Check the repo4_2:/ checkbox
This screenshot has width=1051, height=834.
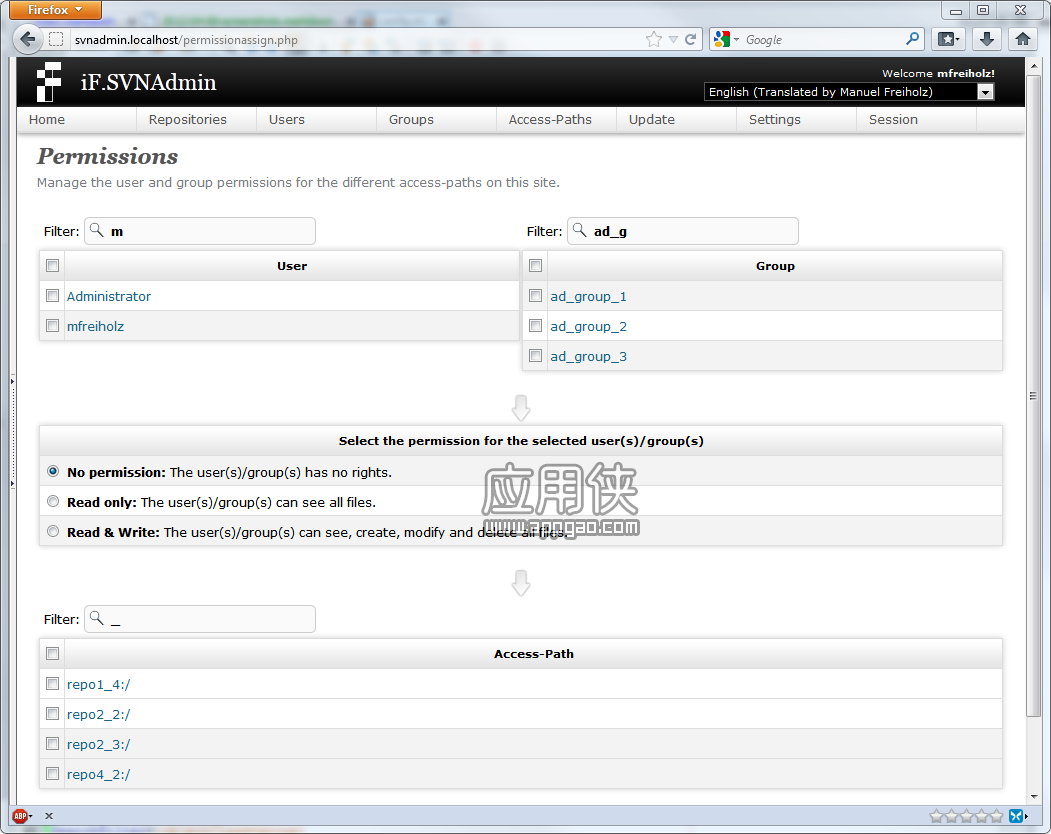pos(52,774)
